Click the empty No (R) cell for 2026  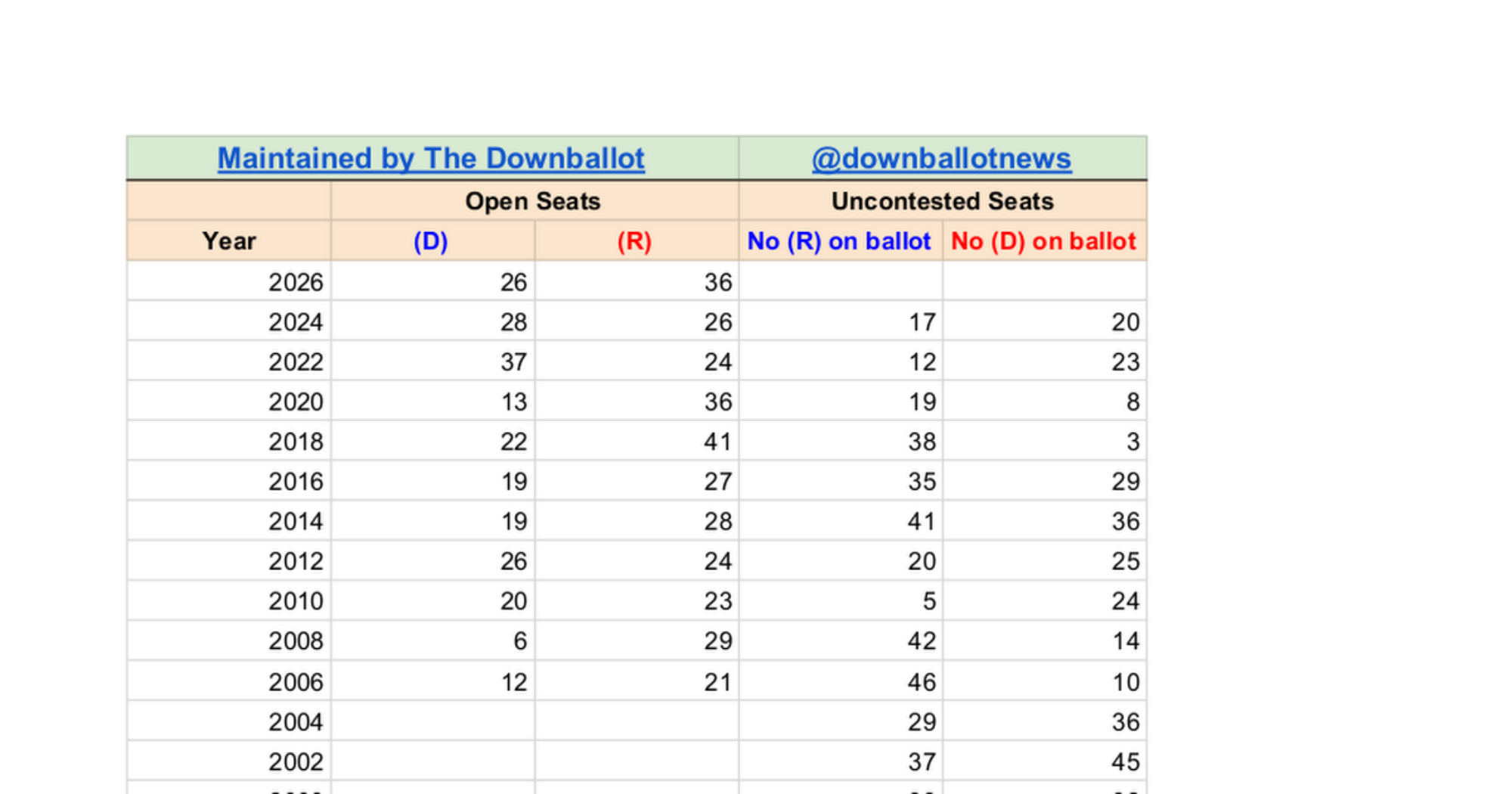841,282
